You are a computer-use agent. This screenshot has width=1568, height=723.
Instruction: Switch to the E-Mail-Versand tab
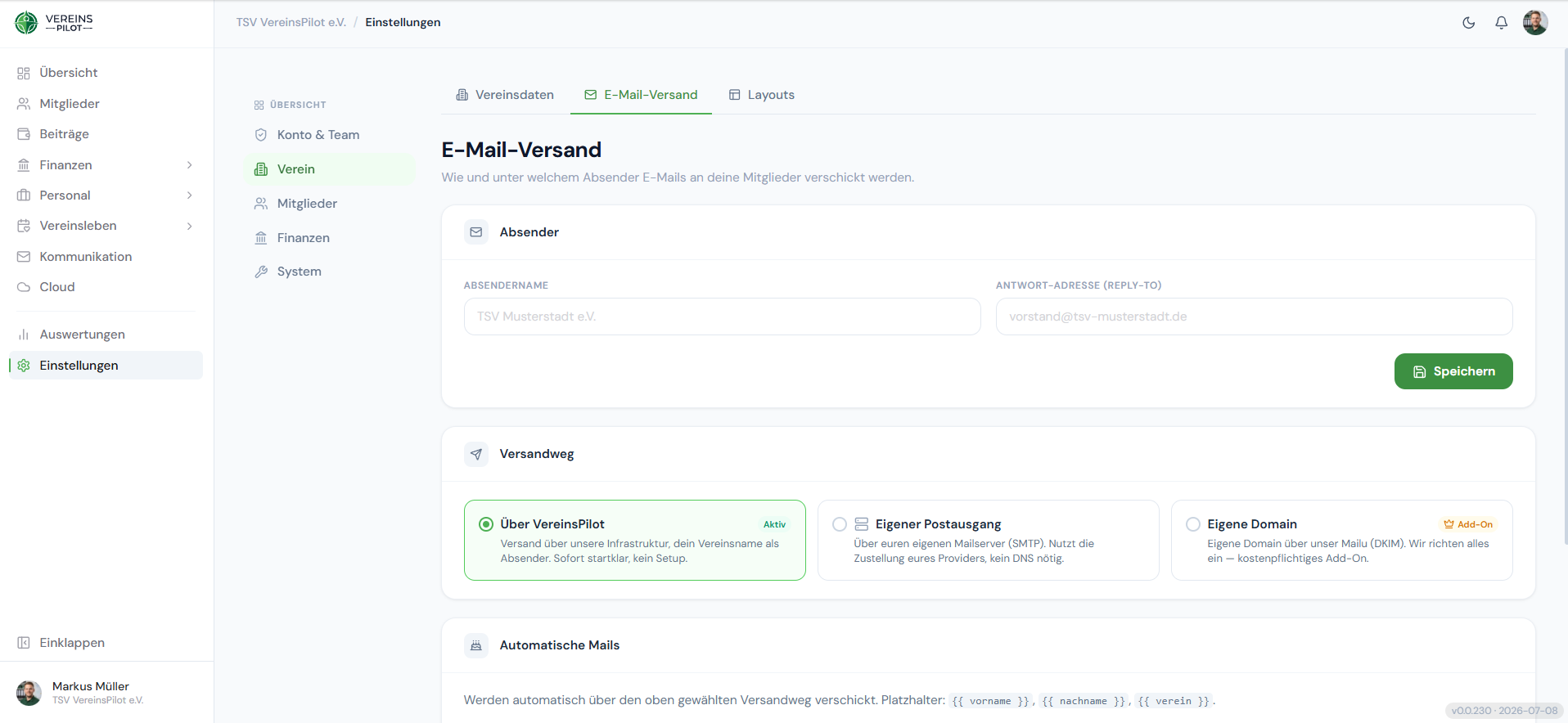coord(642,95)
